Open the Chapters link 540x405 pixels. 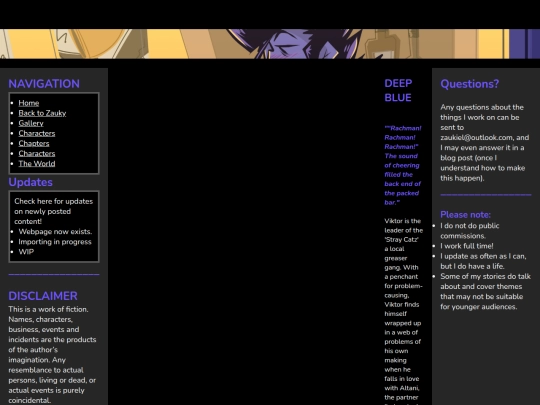tap(34, 143)
